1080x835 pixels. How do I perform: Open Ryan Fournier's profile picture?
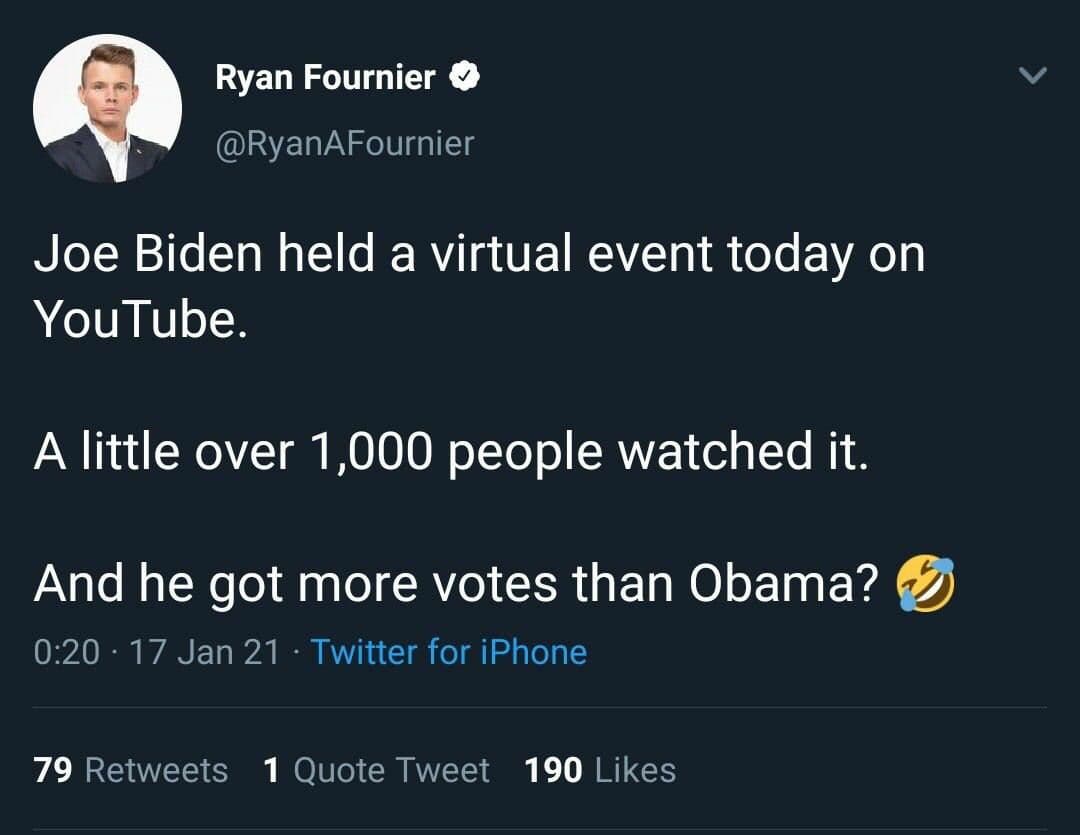(x=107, y=108)
